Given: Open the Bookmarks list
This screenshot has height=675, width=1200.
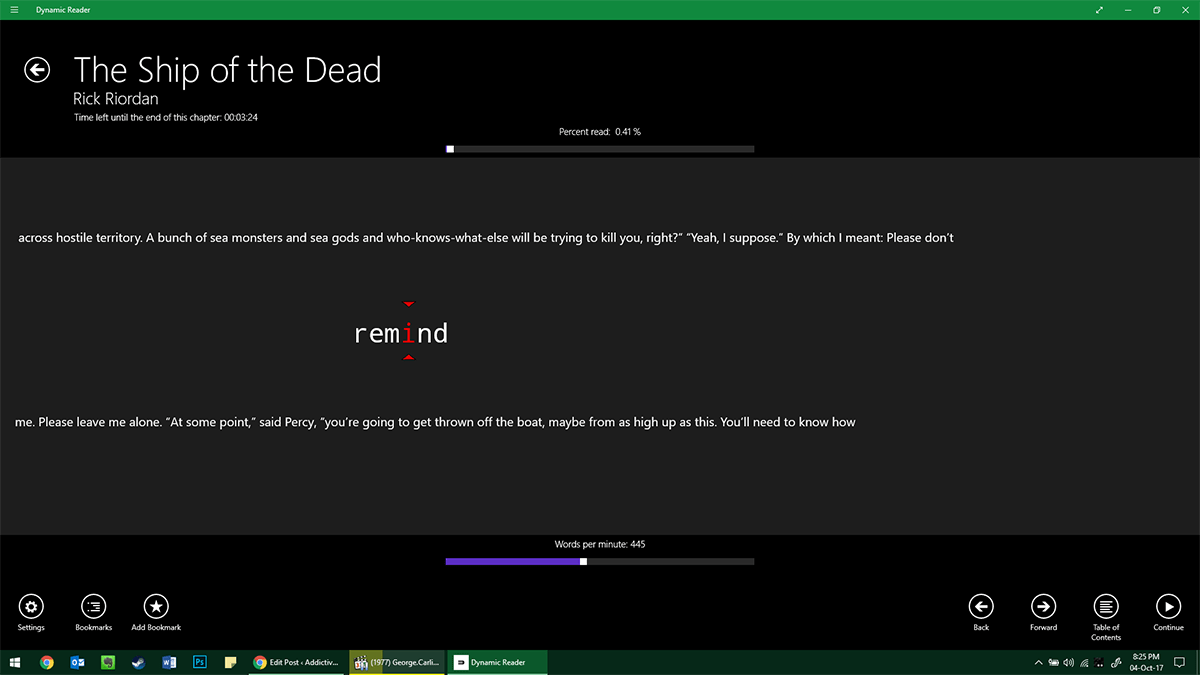Looking at the screenshot, I should (93, 607).
